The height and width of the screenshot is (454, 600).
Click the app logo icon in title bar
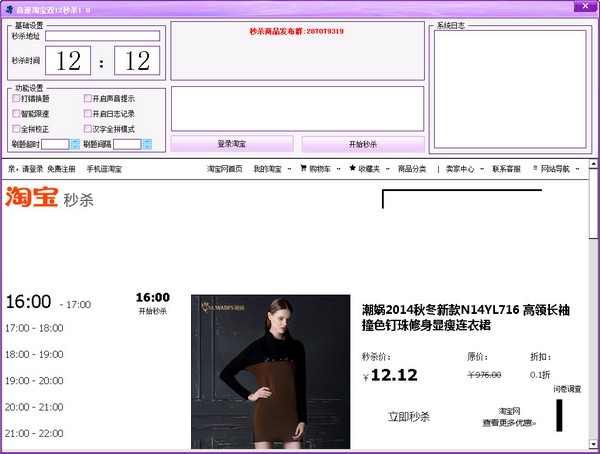click(10, 10)
